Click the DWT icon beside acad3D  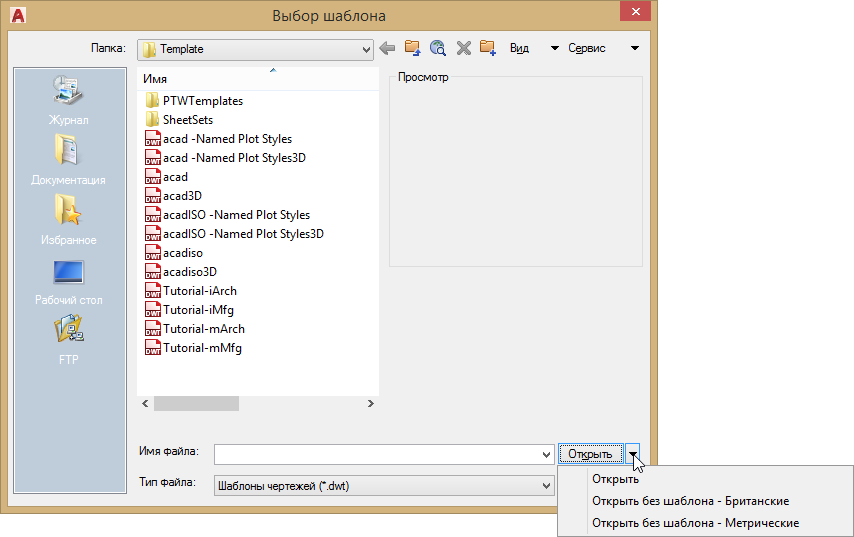(152, 196)
